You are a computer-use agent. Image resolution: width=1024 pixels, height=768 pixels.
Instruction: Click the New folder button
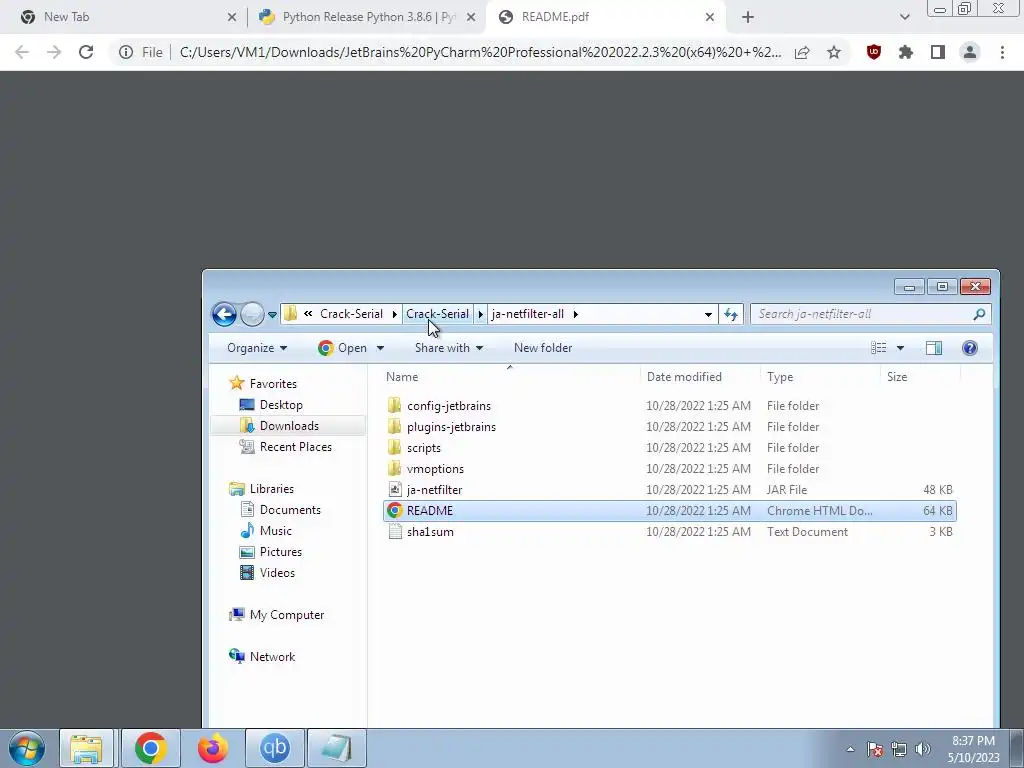point(543,348)
